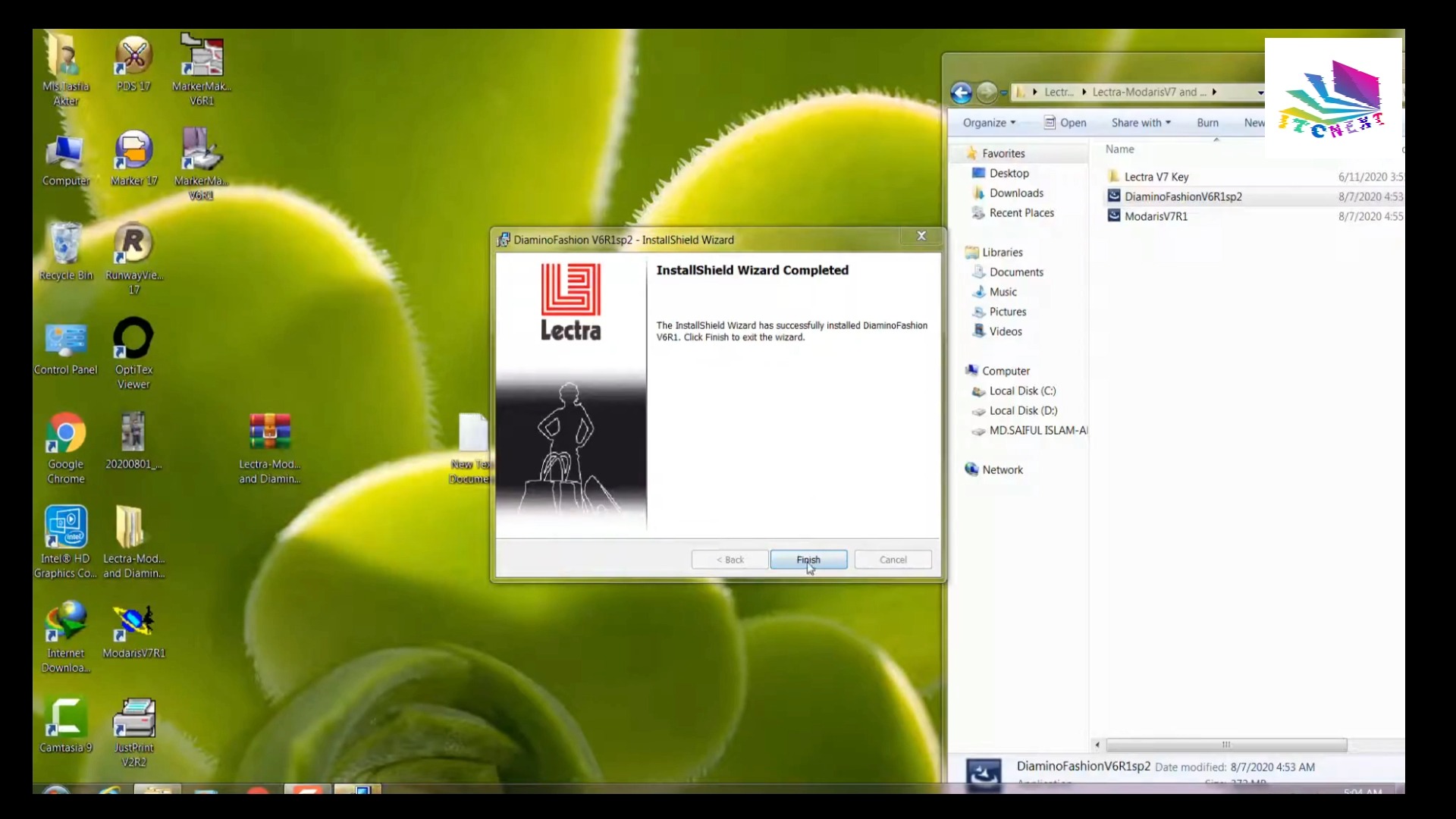Open Recent Places under Favorites
Viewport: 1456px width, 819px height.
pos(1021,212)
